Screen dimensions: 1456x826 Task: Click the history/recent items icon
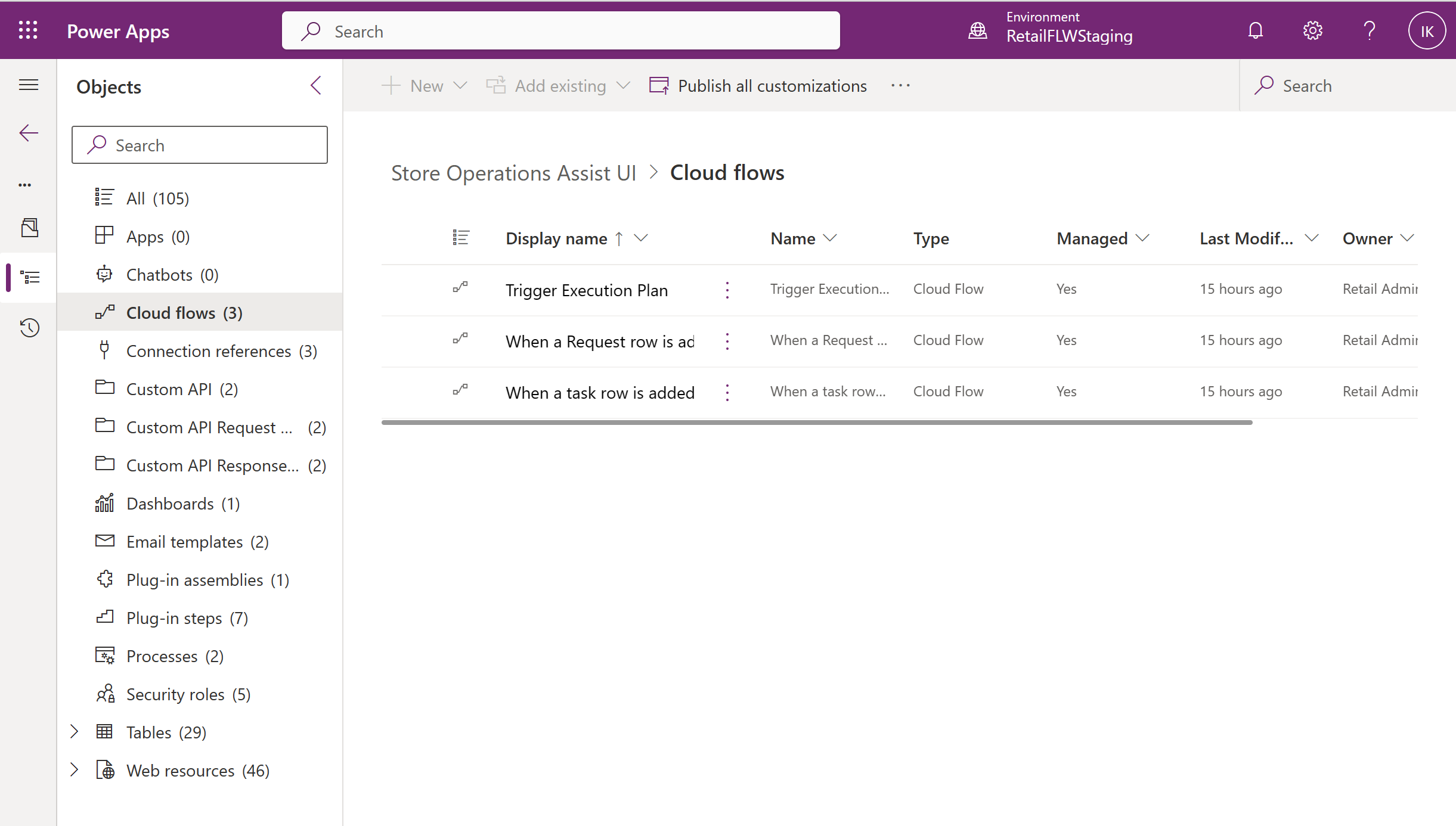click(28, 327)
